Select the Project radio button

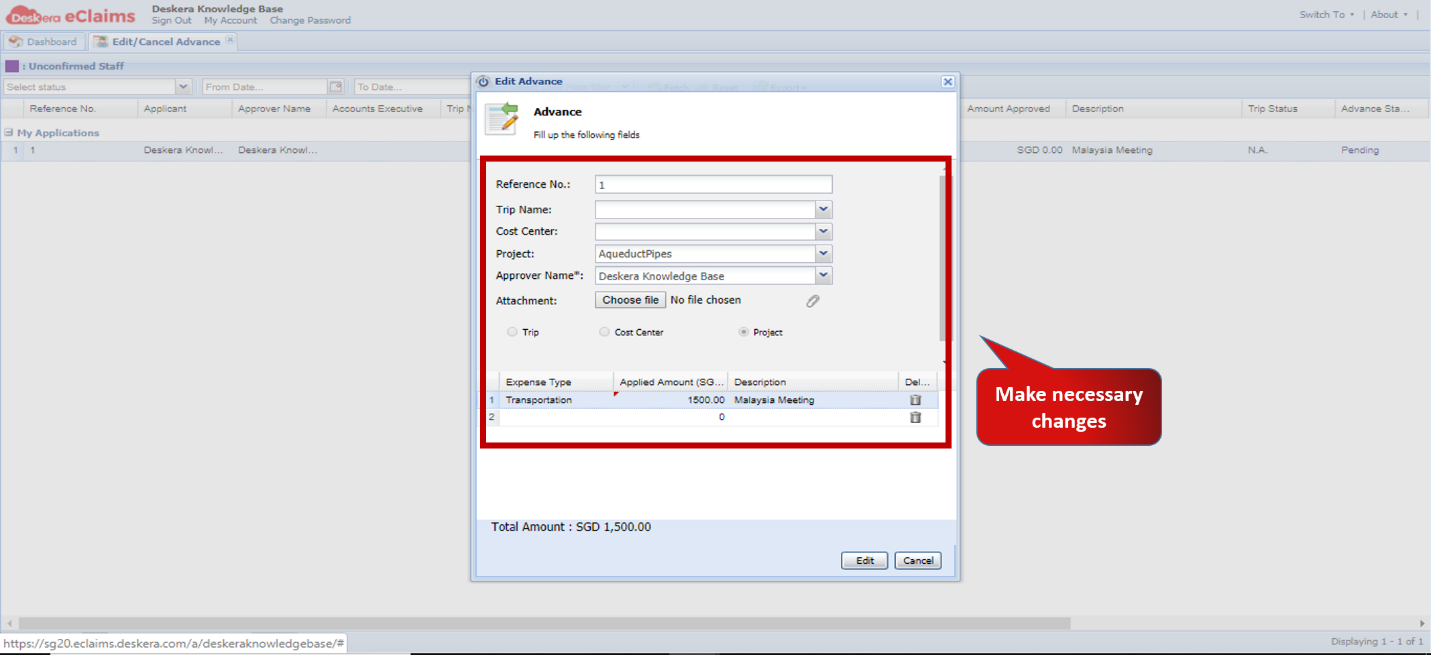click(x=743, y=332)
